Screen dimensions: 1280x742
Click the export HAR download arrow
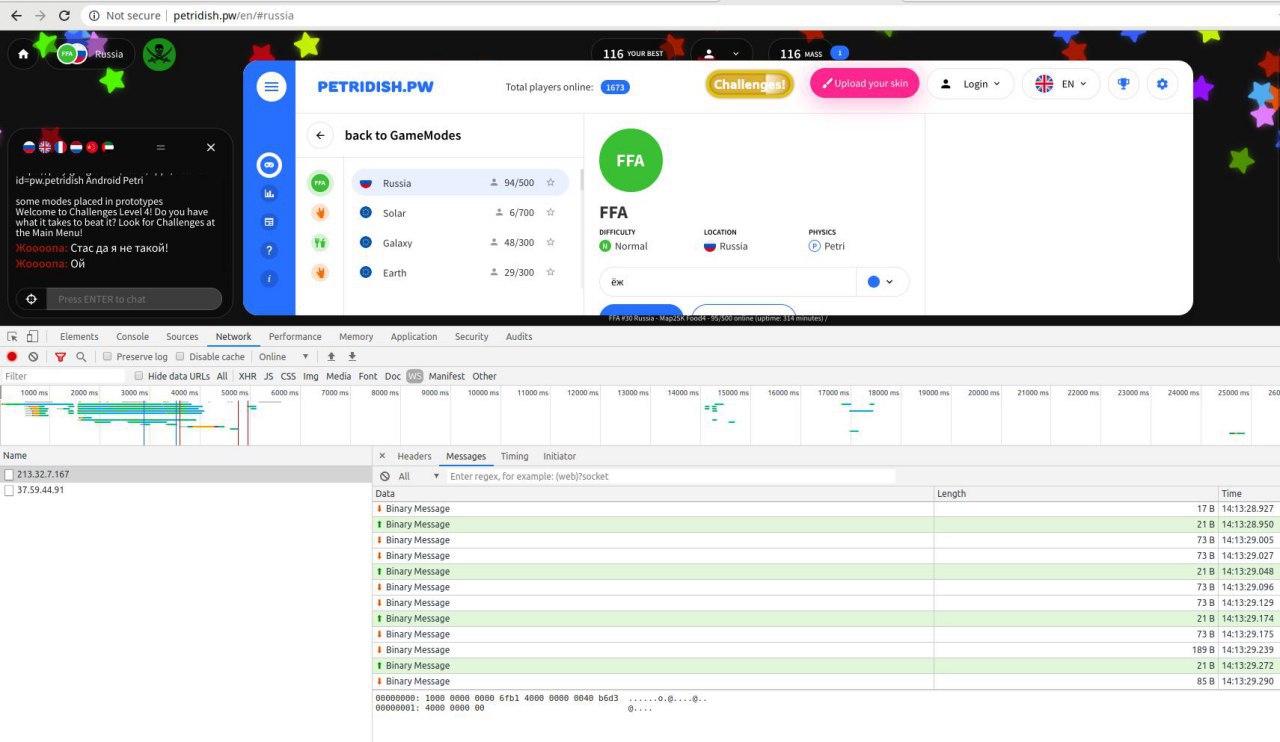pos(352,357)
